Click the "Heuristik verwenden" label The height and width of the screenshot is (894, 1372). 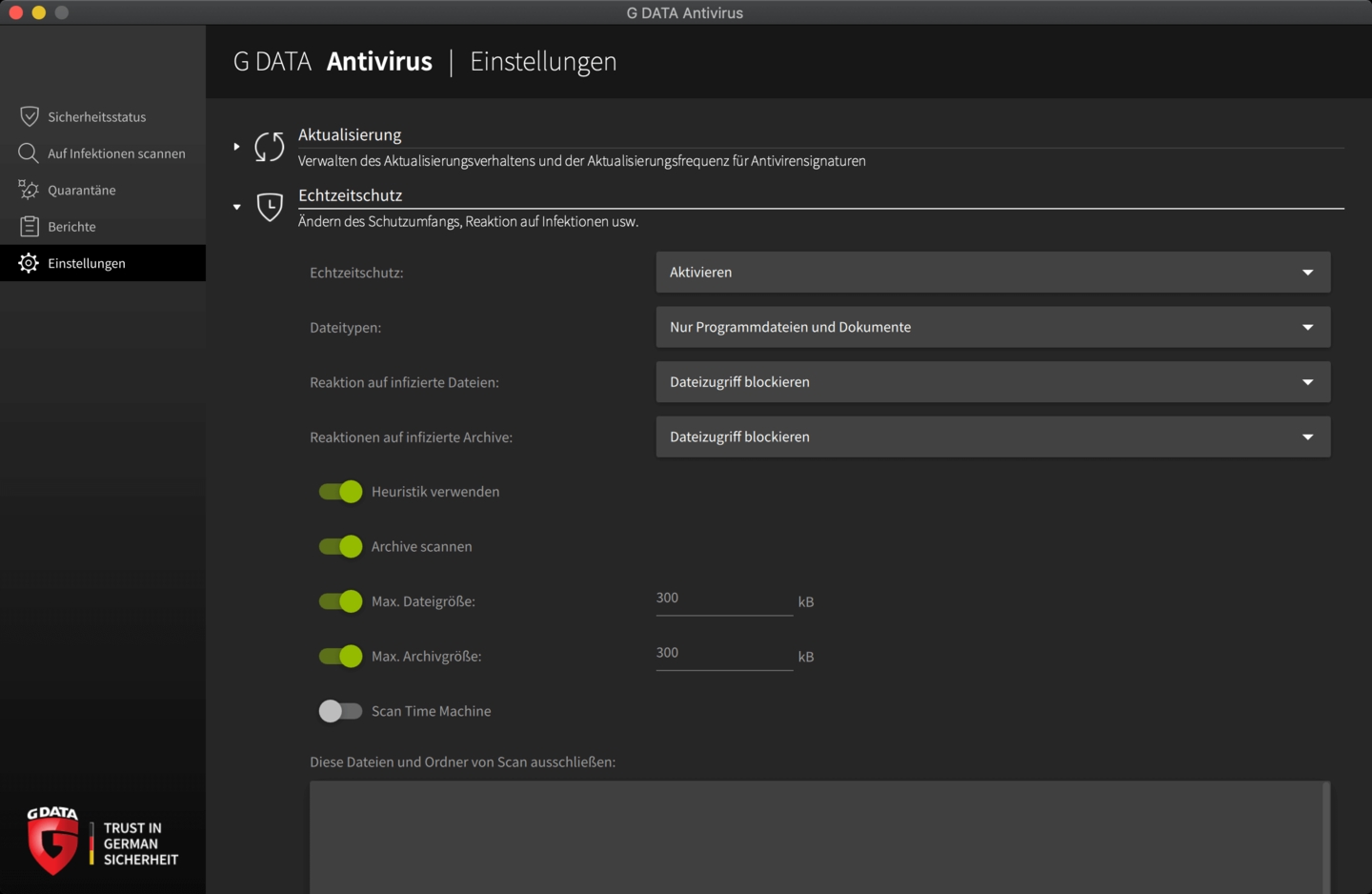(435, 492)
